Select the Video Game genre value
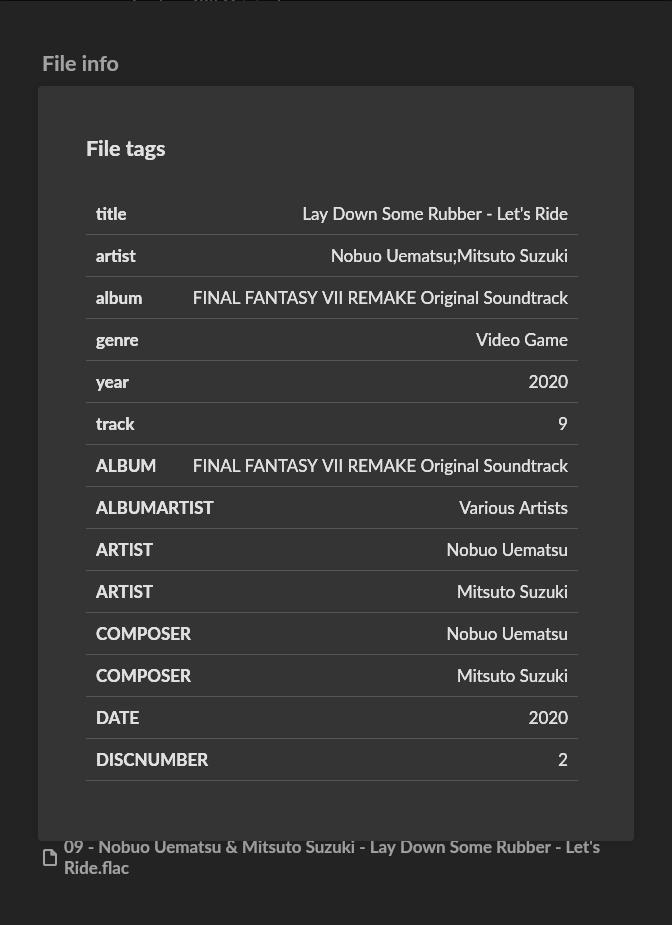This screenshot has height=925, width=672. tap(521, 340)
